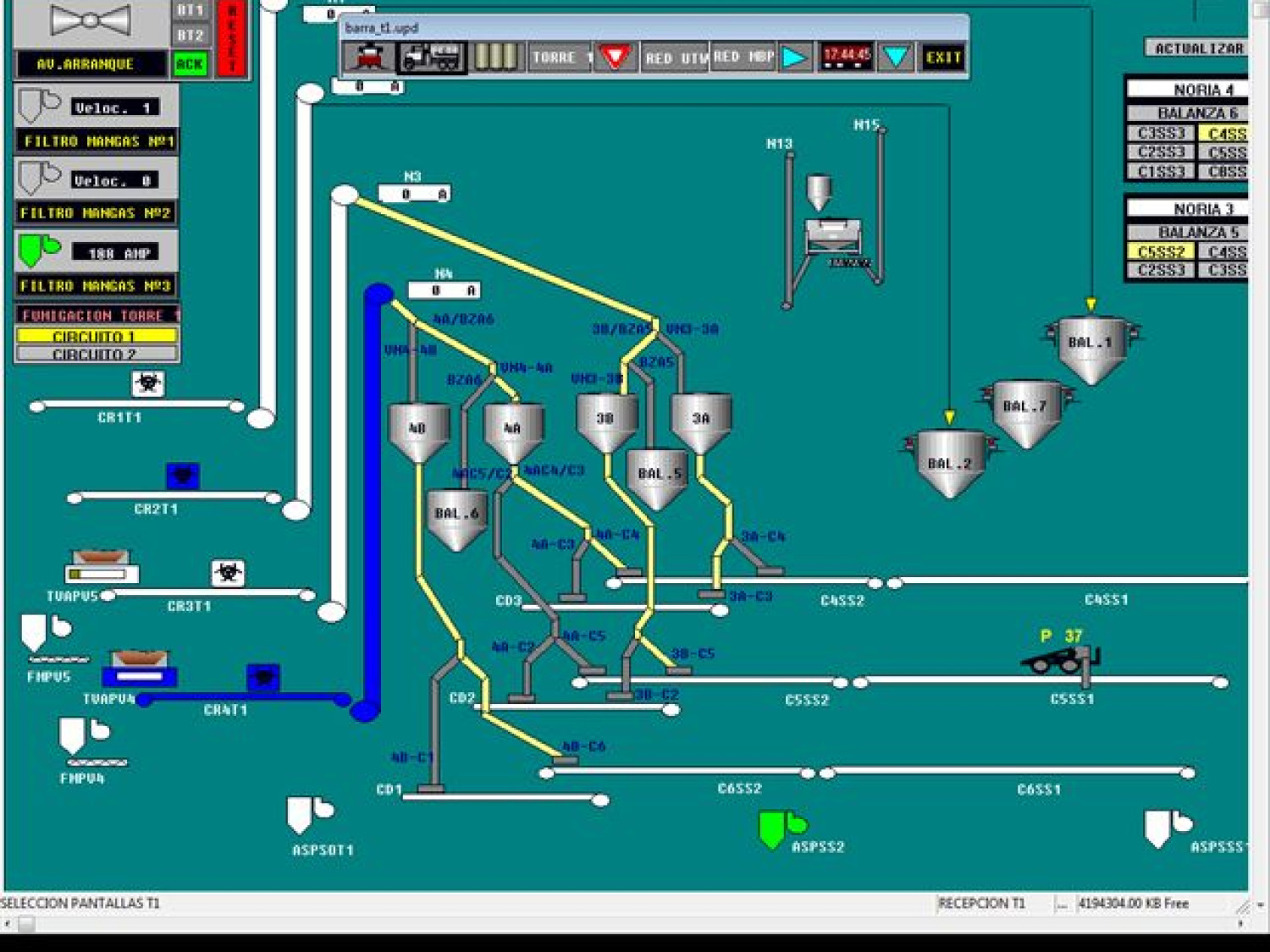Click the cart icon on conveyor C5SS1

click(1060, 659)
